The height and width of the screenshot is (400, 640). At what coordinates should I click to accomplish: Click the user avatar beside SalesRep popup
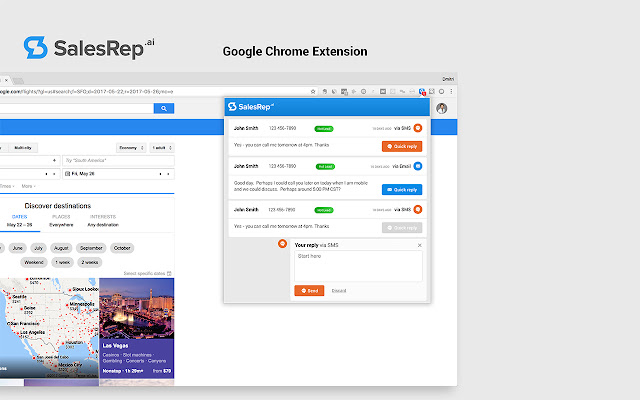pyautogui.click(x=442, y=108)
